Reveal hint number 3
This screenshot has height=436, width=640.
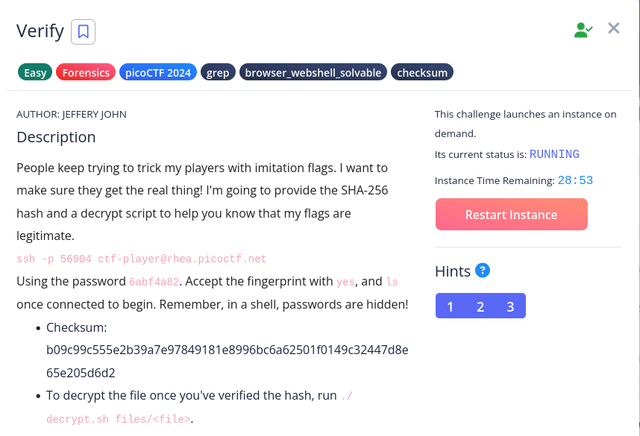510,306
